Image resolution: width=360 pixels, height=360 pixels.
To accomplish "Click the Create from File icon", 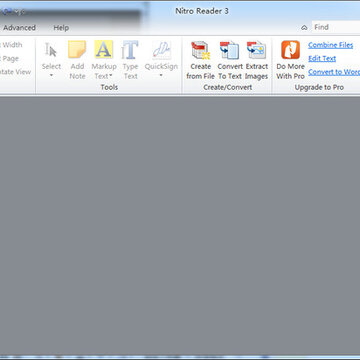I will [200, 50].
